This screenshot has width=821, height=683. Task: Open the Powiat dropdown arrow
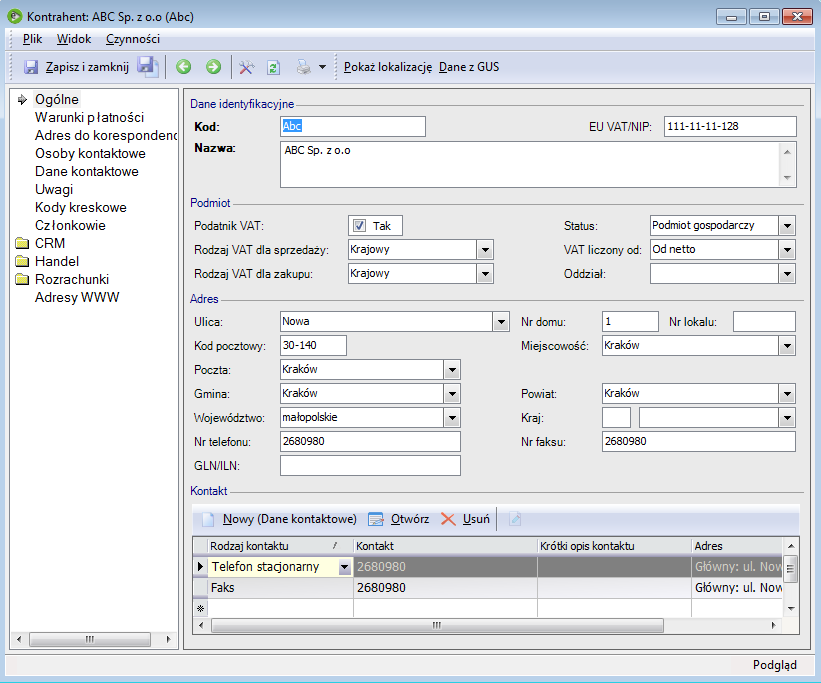(x=787, y=394)
